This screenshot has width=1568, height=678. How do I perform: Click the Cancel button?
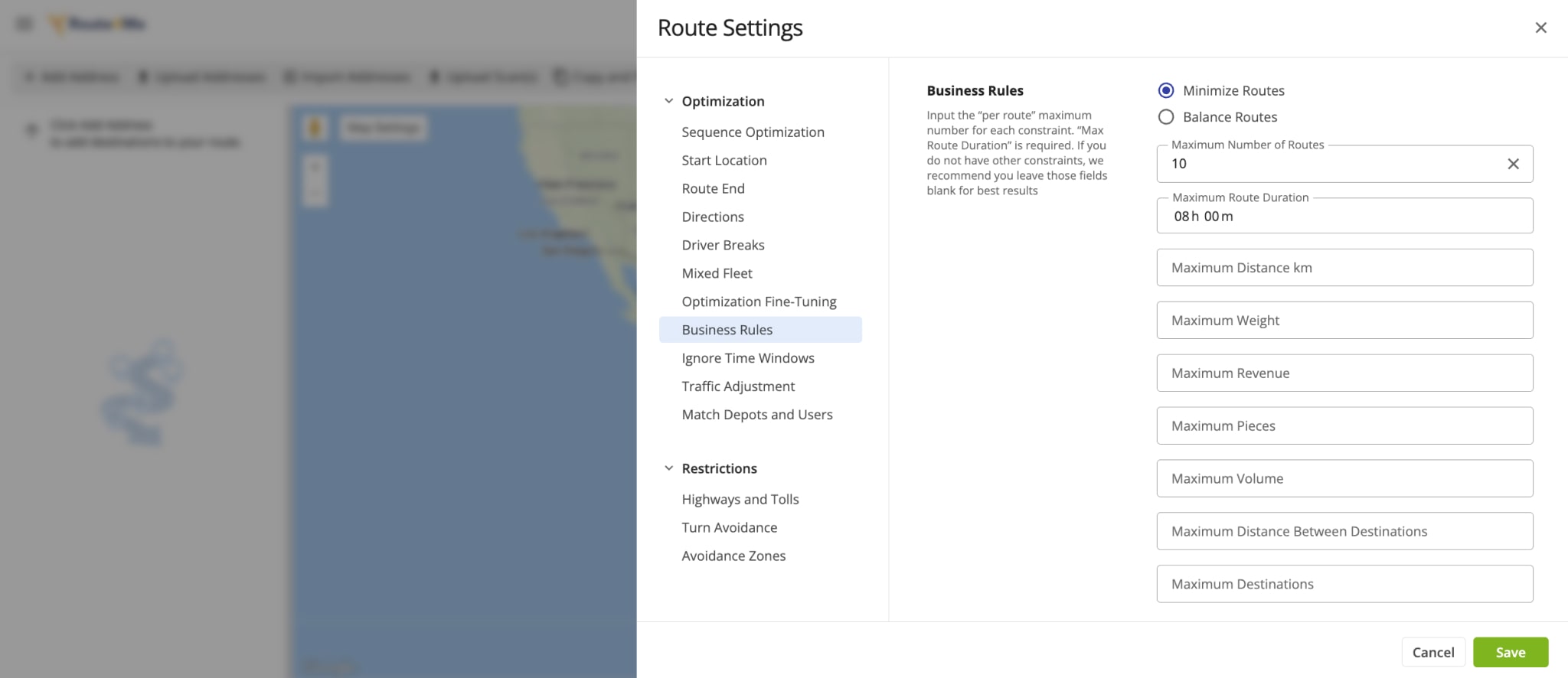click(x=1432, y=652)
